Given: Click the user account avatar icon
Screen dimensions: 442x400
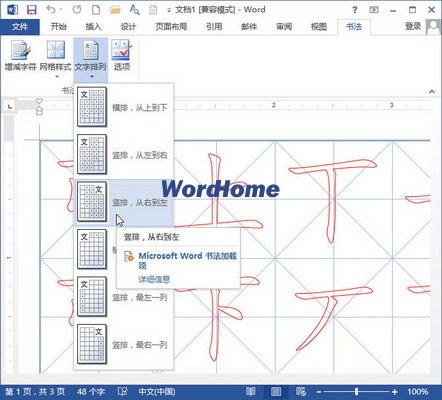Looking at the screenshot, I should coord(434,27).
